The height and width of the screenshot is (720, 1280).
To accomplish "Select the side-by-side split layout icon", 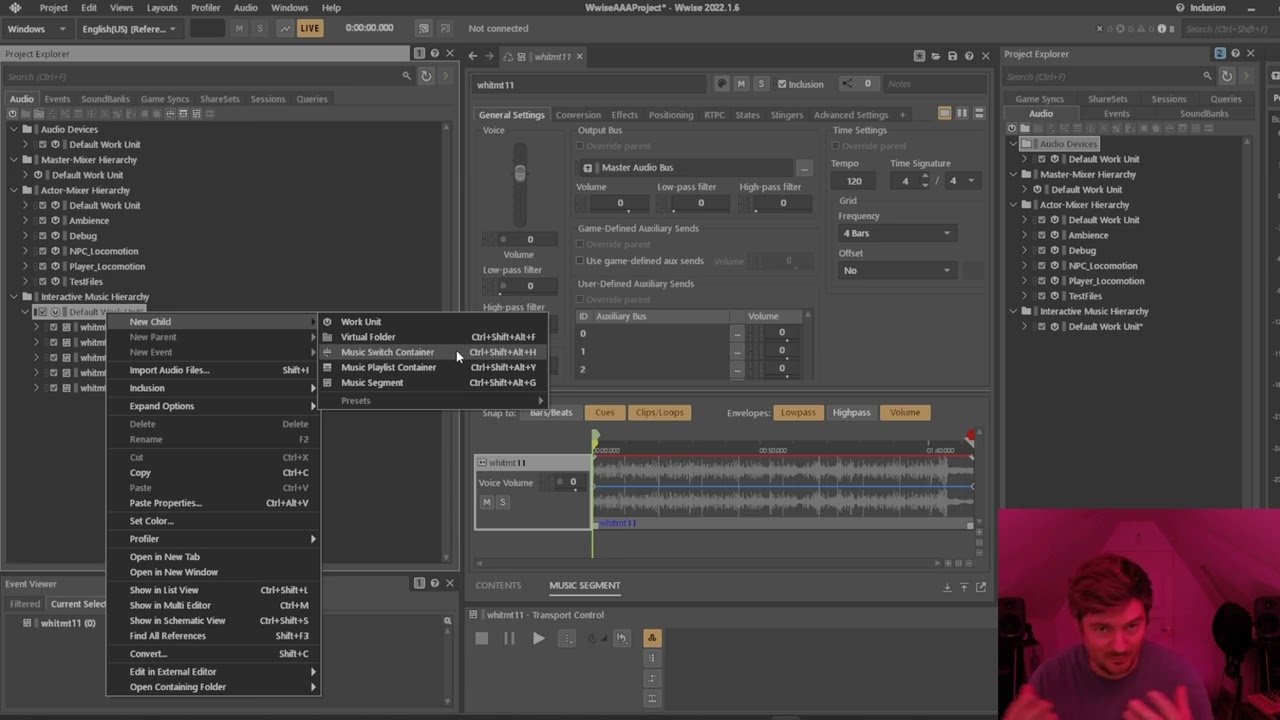I will coord(962,114).
